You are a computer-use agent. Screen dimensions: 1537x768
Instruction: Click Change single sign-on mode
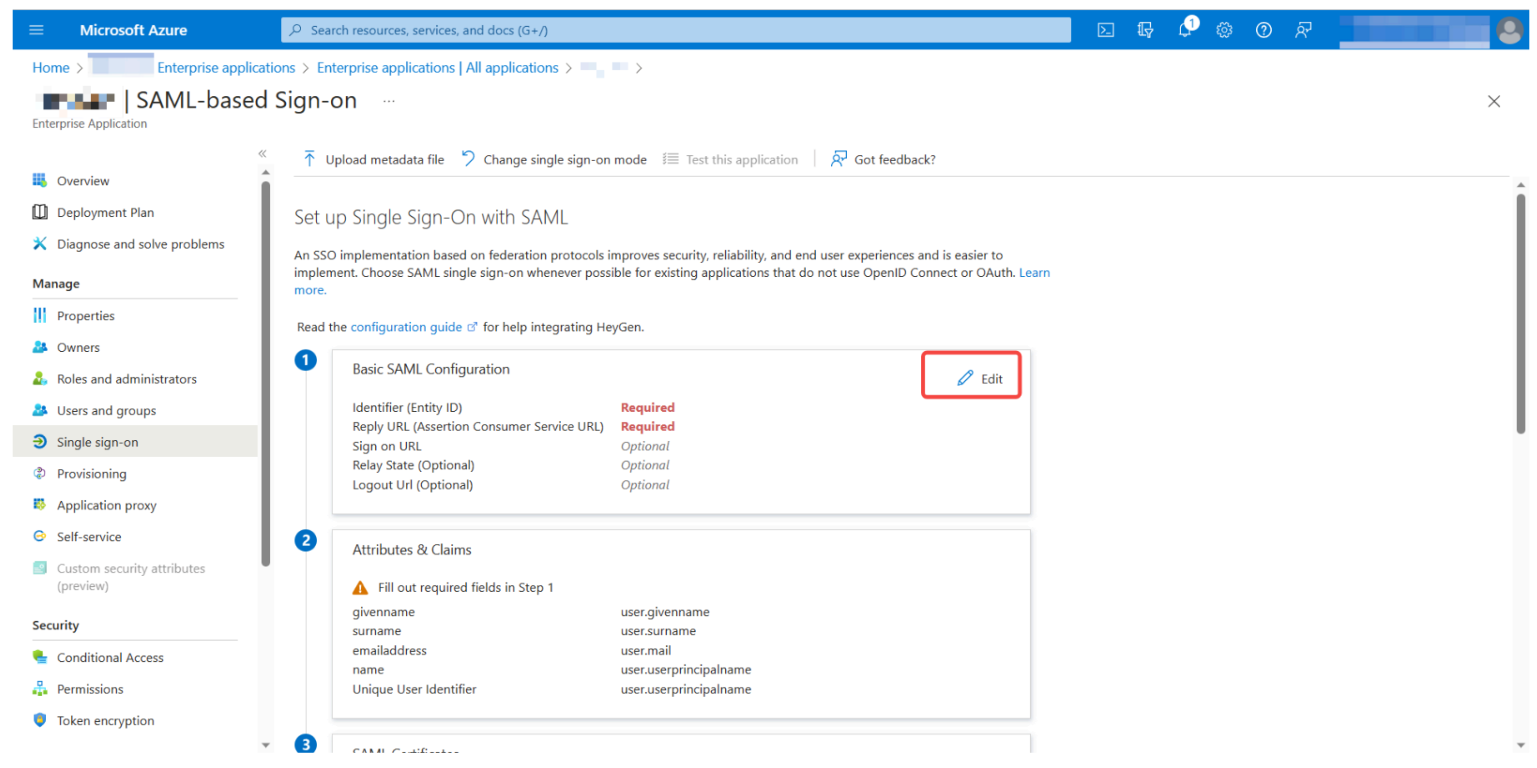553,159
